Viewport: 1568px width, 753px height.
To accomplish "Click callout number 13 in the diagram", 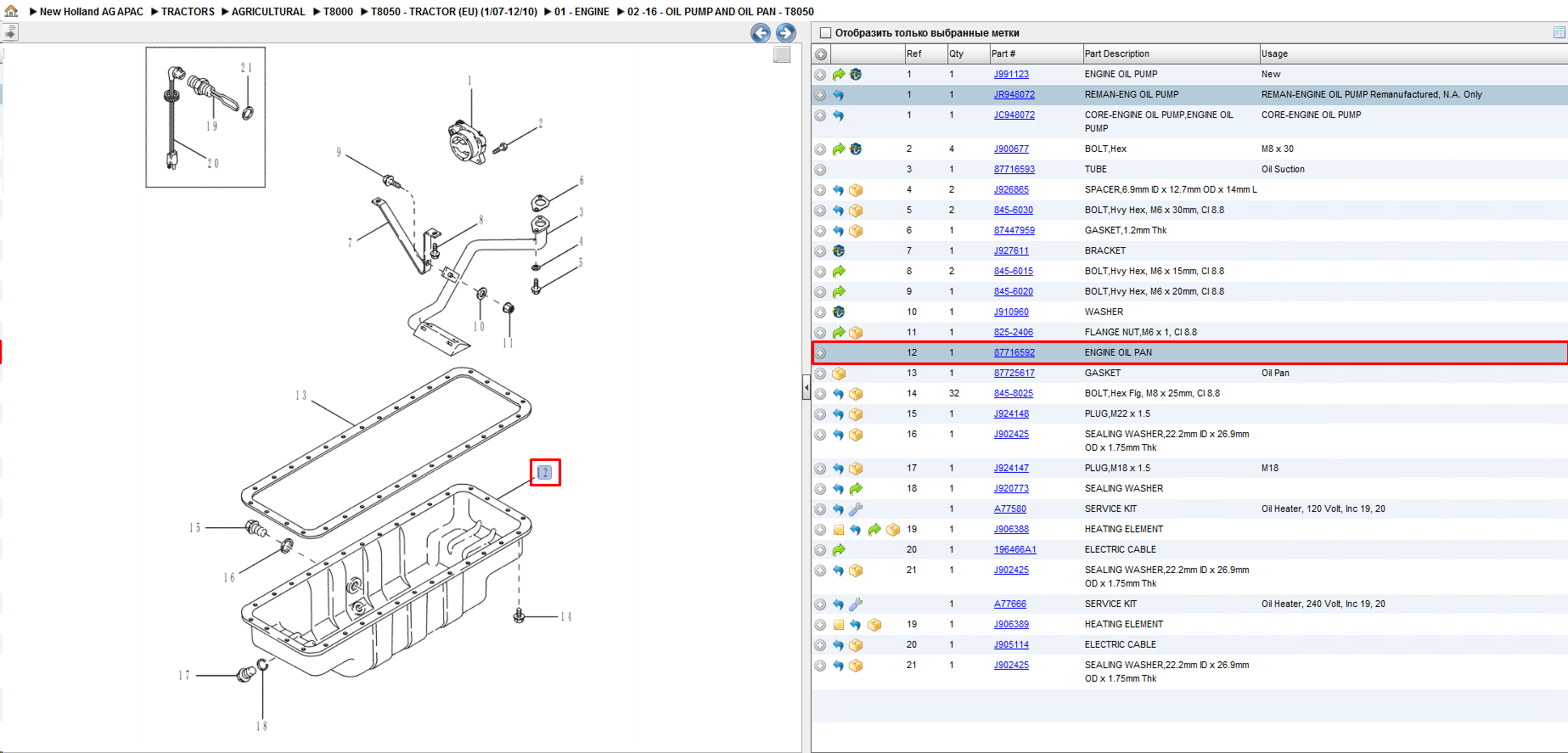I will tap(301, 396).
